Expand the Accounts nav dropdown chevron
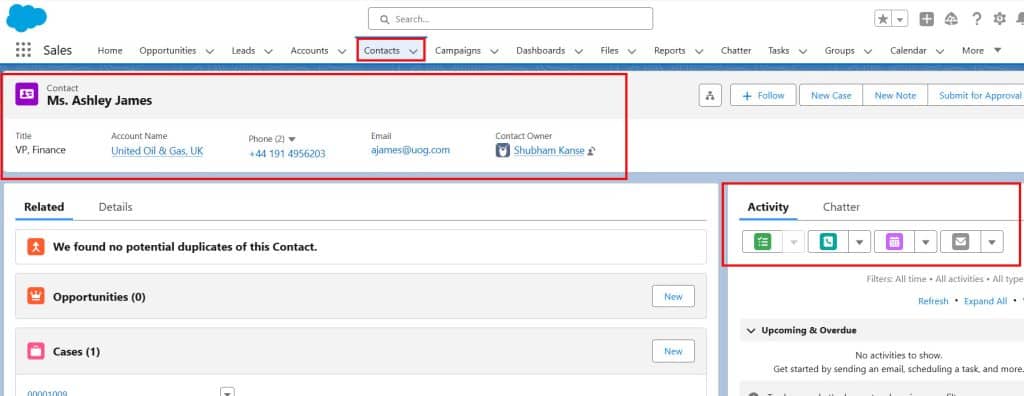Viewport: 1024px width, 396px height. [342, 51]
